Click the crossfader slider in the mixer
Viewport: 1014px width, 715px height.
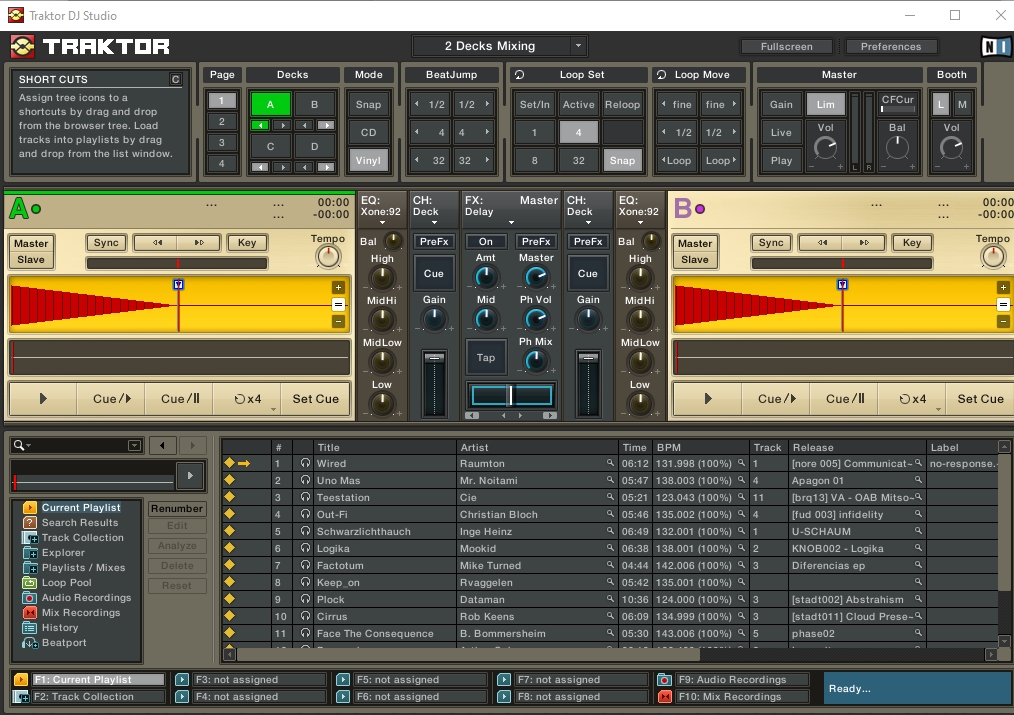511,395
